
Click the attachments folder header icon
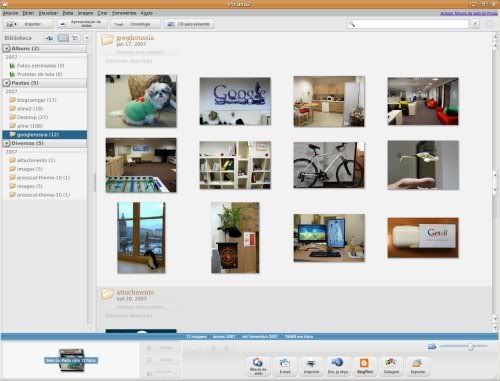click(x=107, y=294)
